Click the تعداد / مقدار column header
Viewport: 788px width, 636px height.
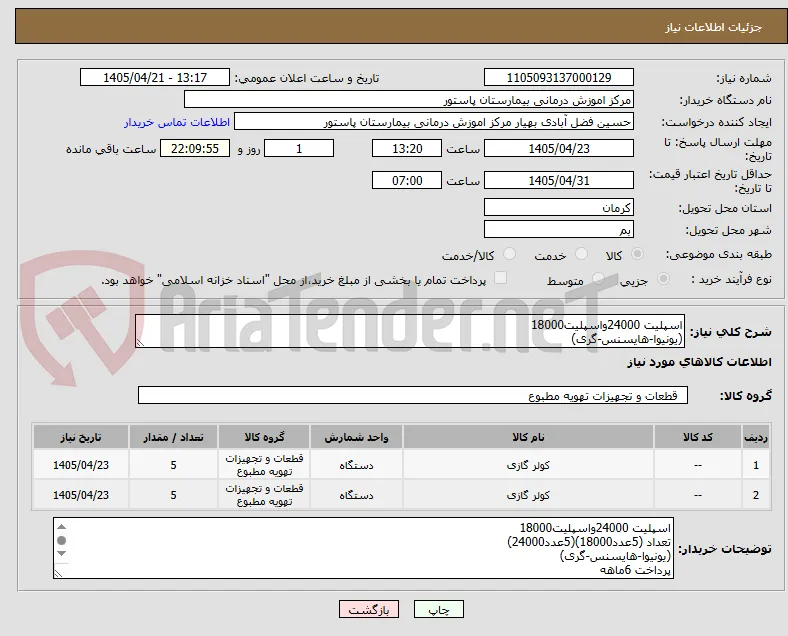(x=173, y=437)
